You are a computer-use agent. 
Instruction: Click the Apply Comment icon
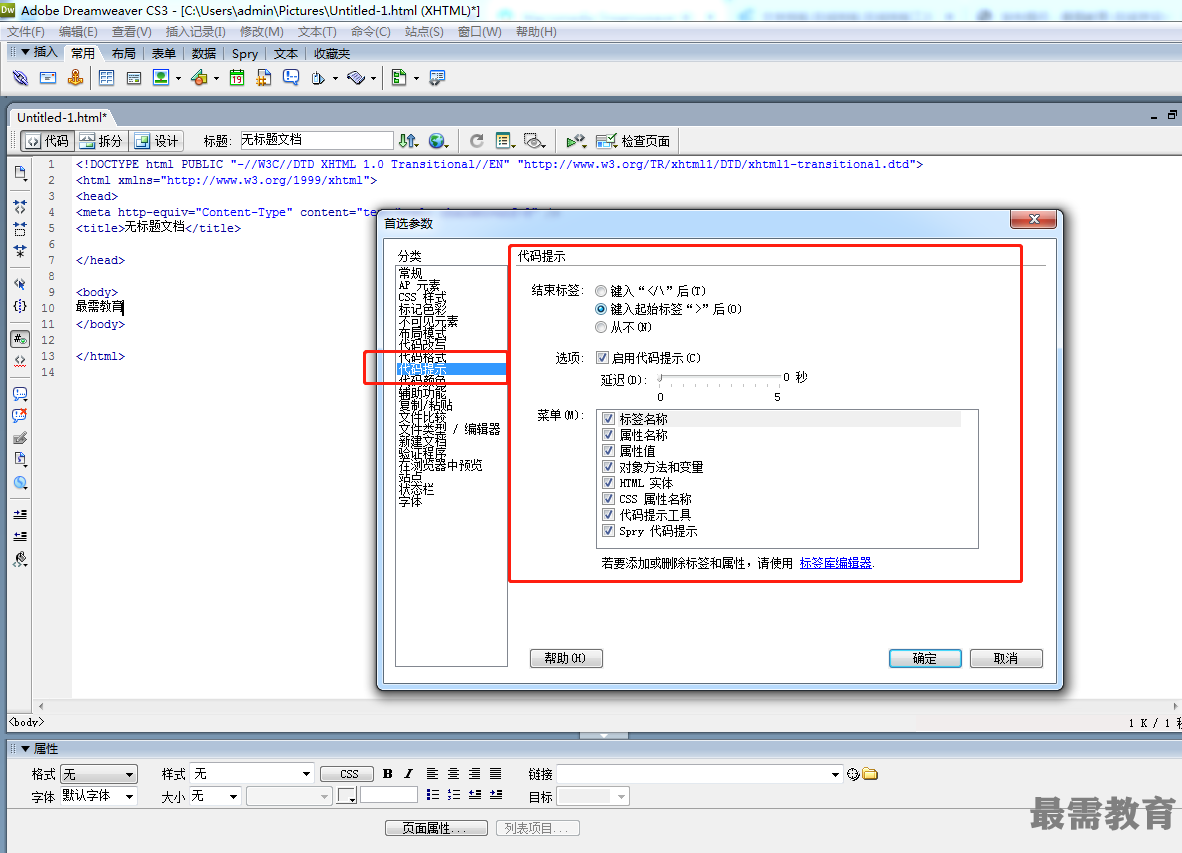20,393
